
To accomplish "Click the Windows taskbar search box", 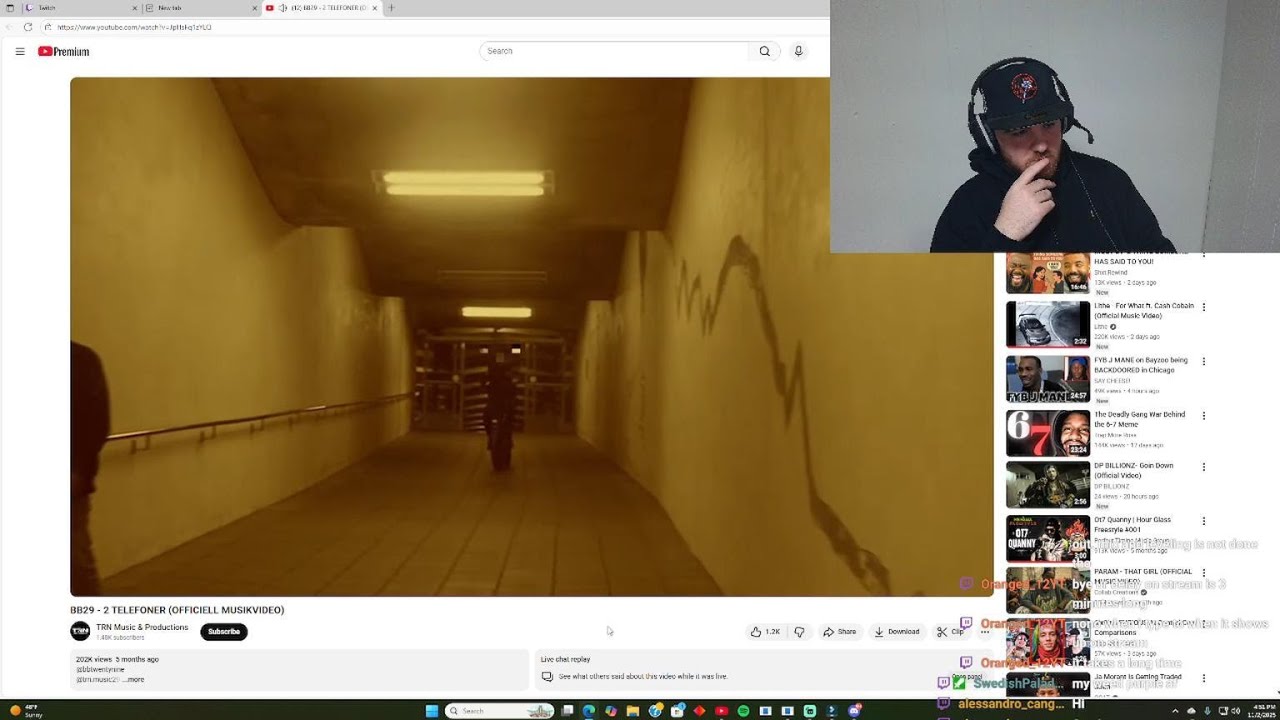I will (500, 711).
